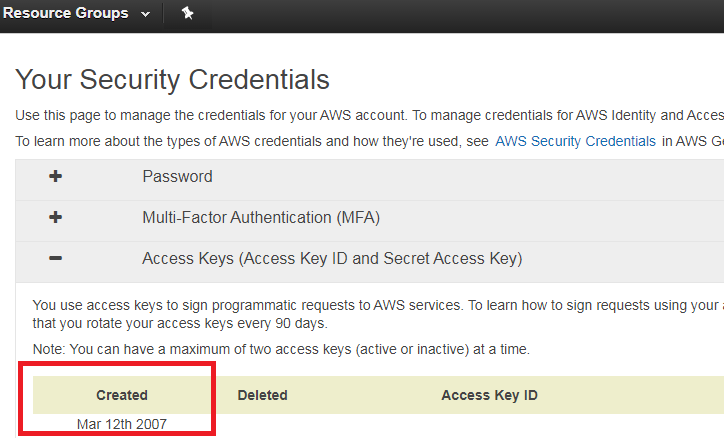Select the Mar 12th 2007 created date
This screenshot has height=438, width=724.
tap(122, 424)
